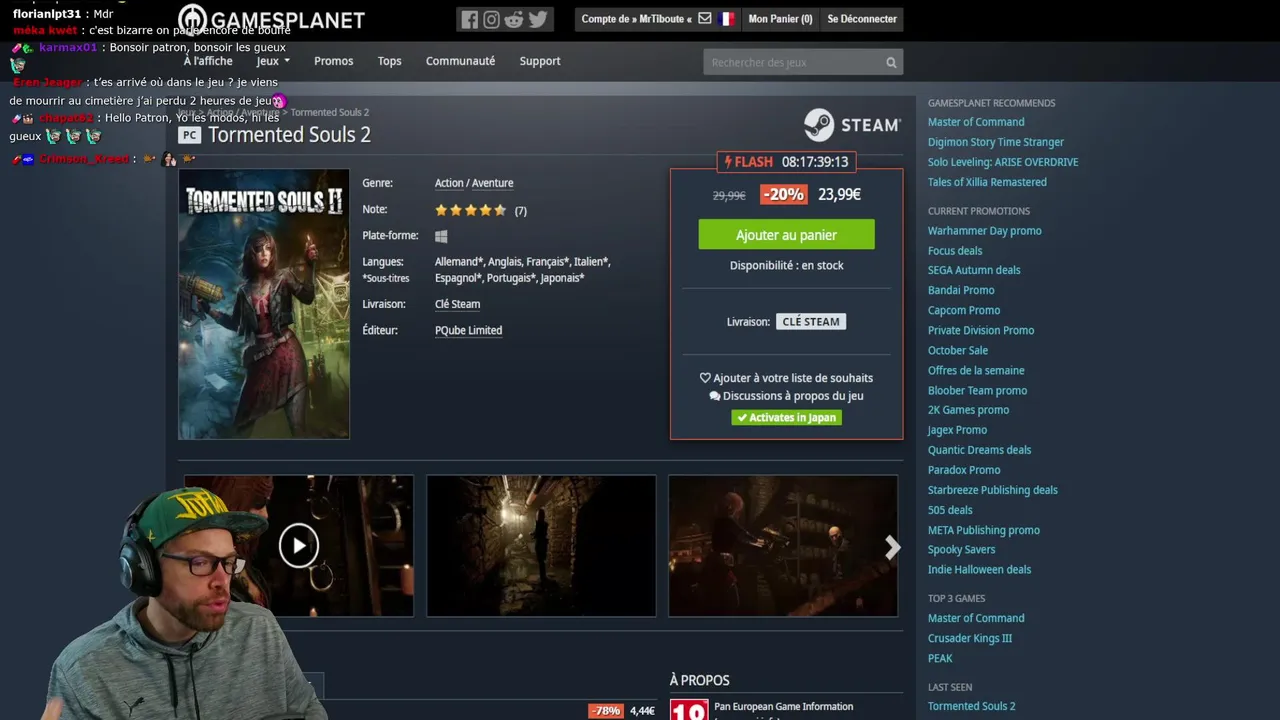The width and height of the screenshot is (1280, 720).
Task: Open the Support menu item
Action: click(x=540, y=61)
